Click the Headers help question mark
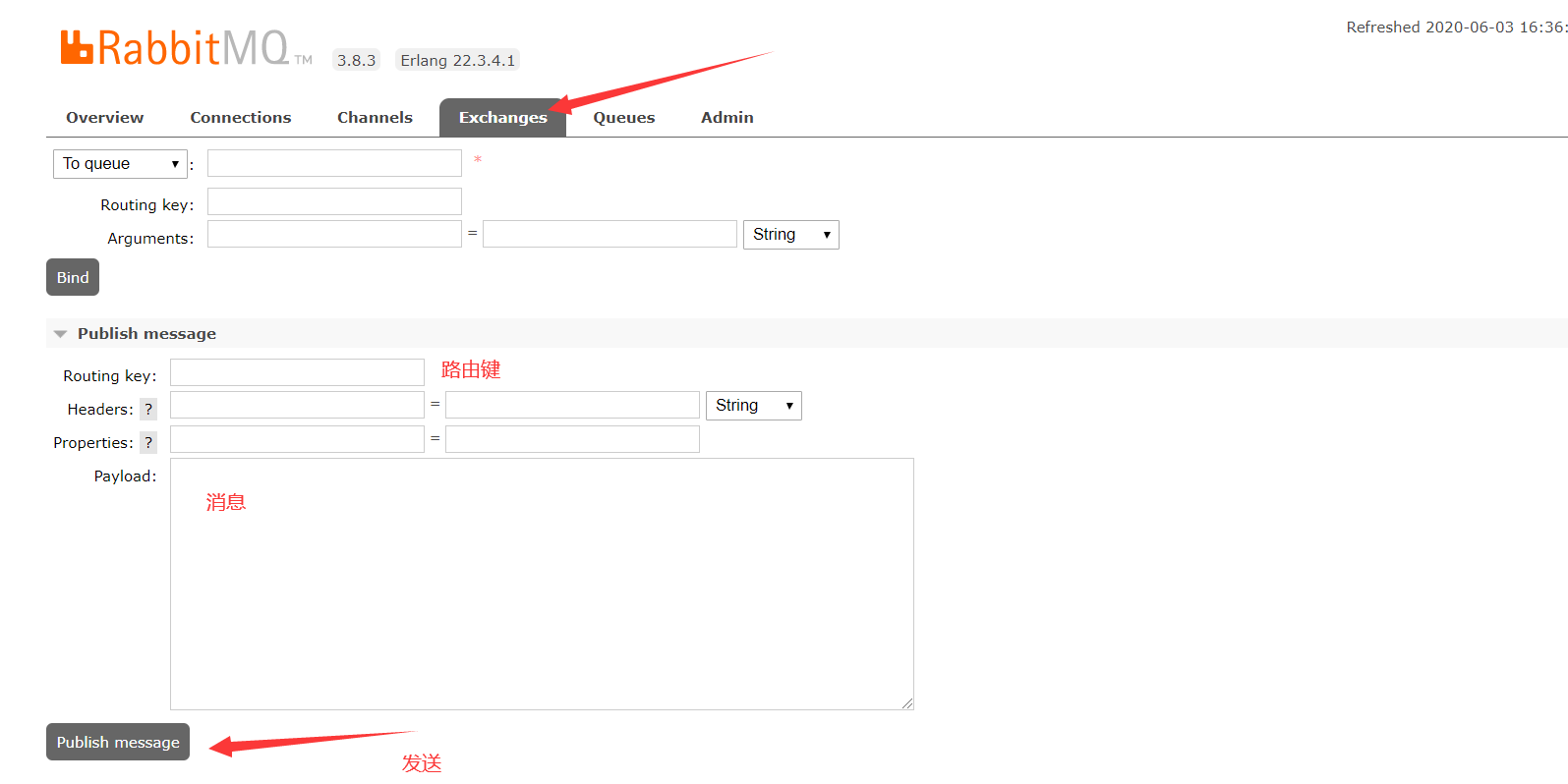This screenshot has height=784, width=1568. tap(148, 410)
